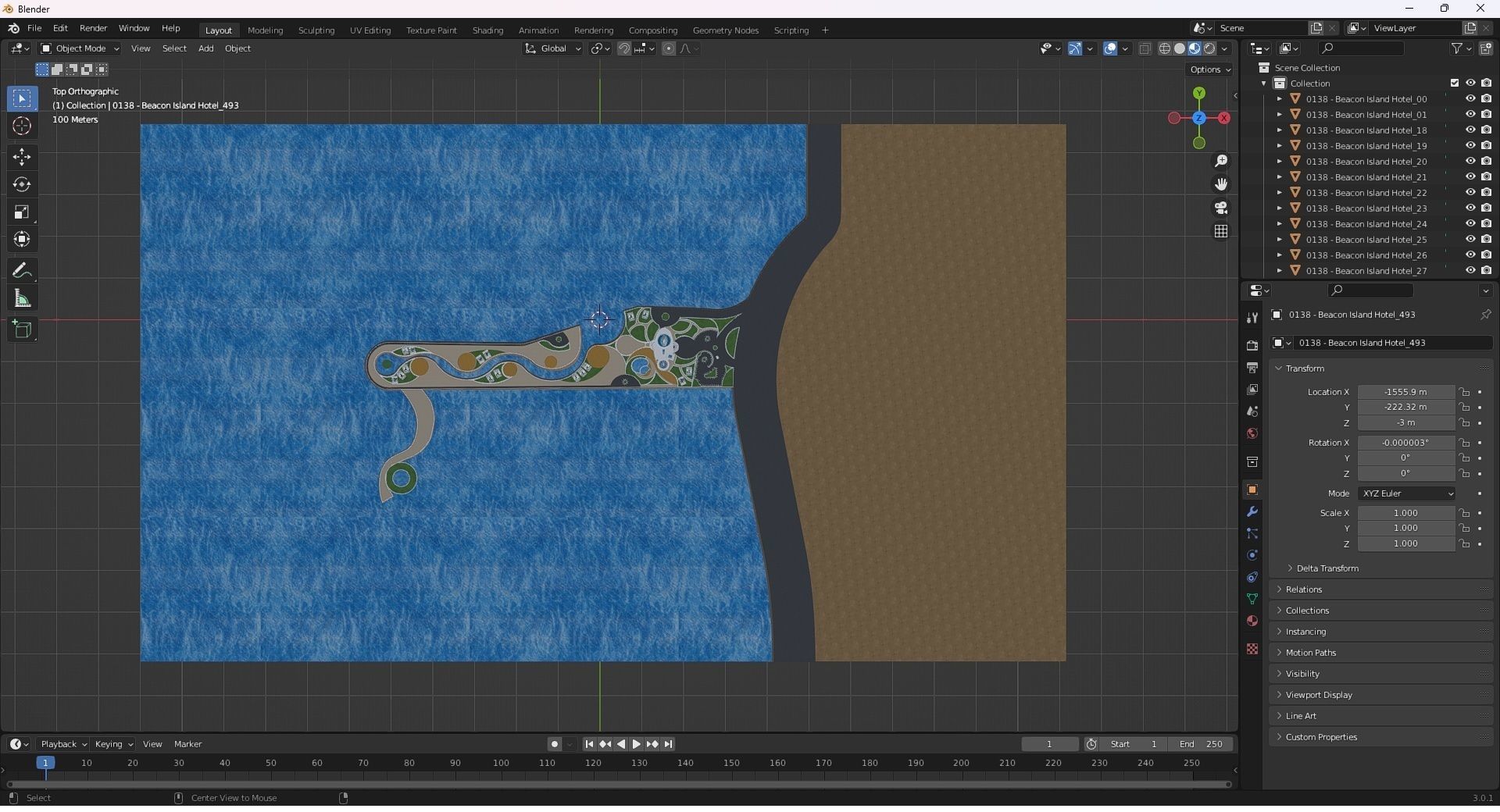Open the View Layer properties tab
The width and height of the screenshot is (1500, 812).
pos(1252,389)
